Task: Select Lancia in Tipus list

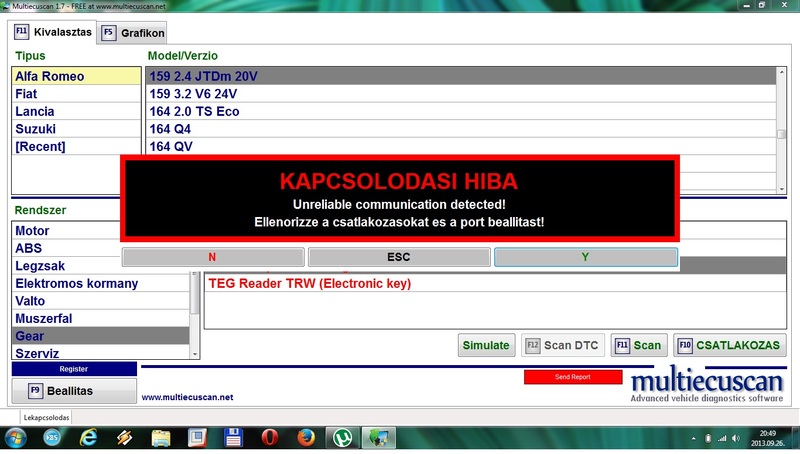Action: pos(77,111)
